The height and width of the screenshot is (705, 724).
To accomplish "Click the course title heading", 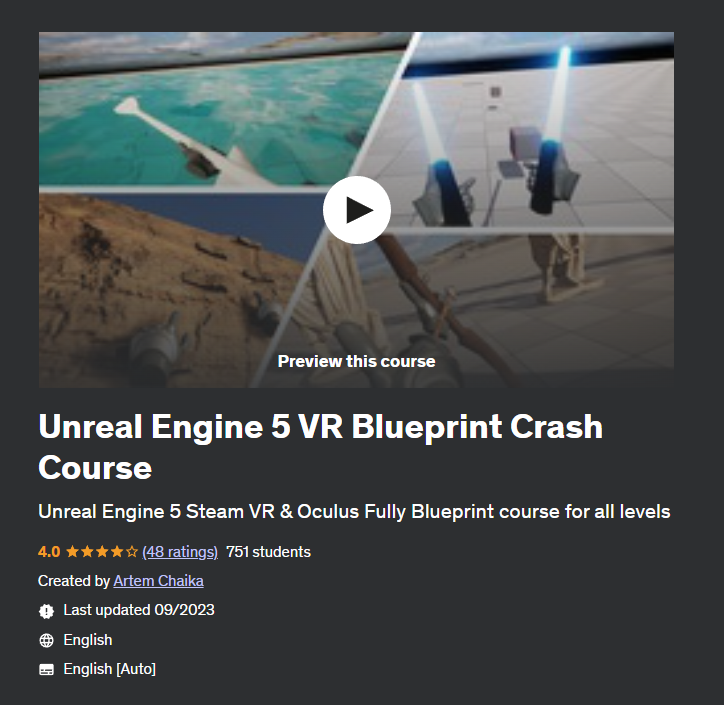I will coord(320,446).
